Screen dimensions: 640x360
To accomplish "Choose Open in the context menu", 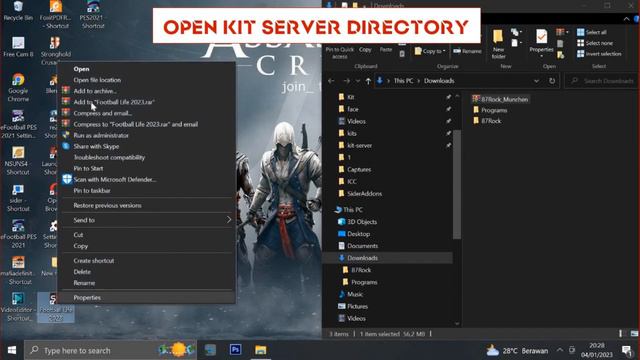I will pos(148,69).
